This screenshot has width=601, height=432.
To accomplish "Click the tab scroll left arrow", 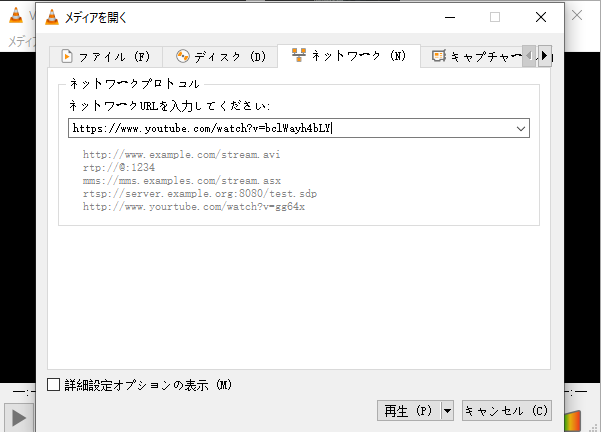I will click(529, 56).
